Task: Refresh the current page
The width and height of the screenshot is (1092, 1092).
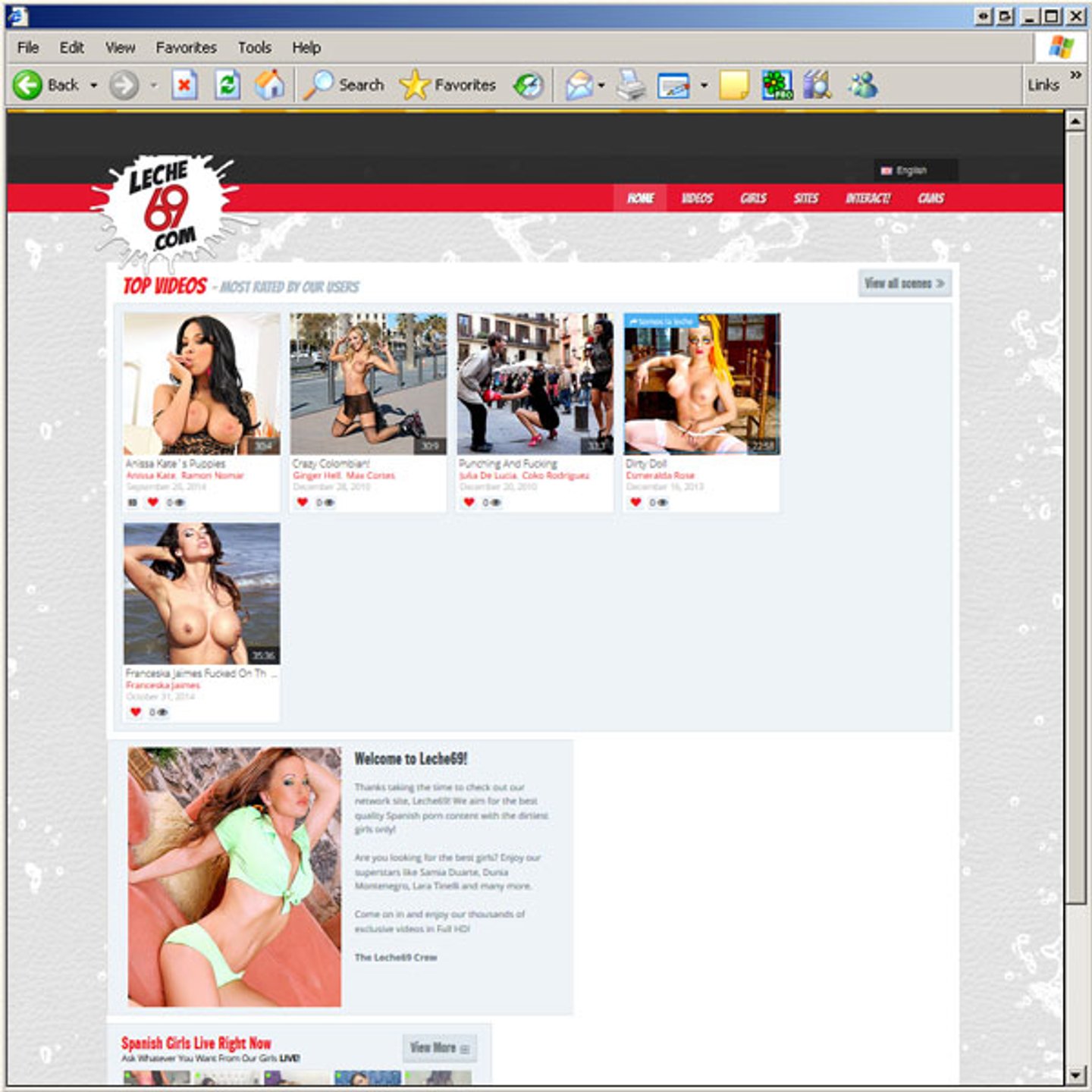Action: pyautogui.click(x=227, y=85)
